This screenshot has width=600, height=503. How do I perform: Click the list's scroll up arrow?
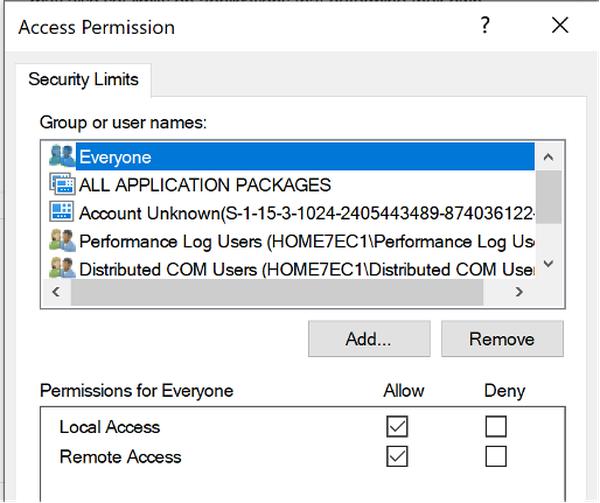pyautogui.click(x=548, y=157)
